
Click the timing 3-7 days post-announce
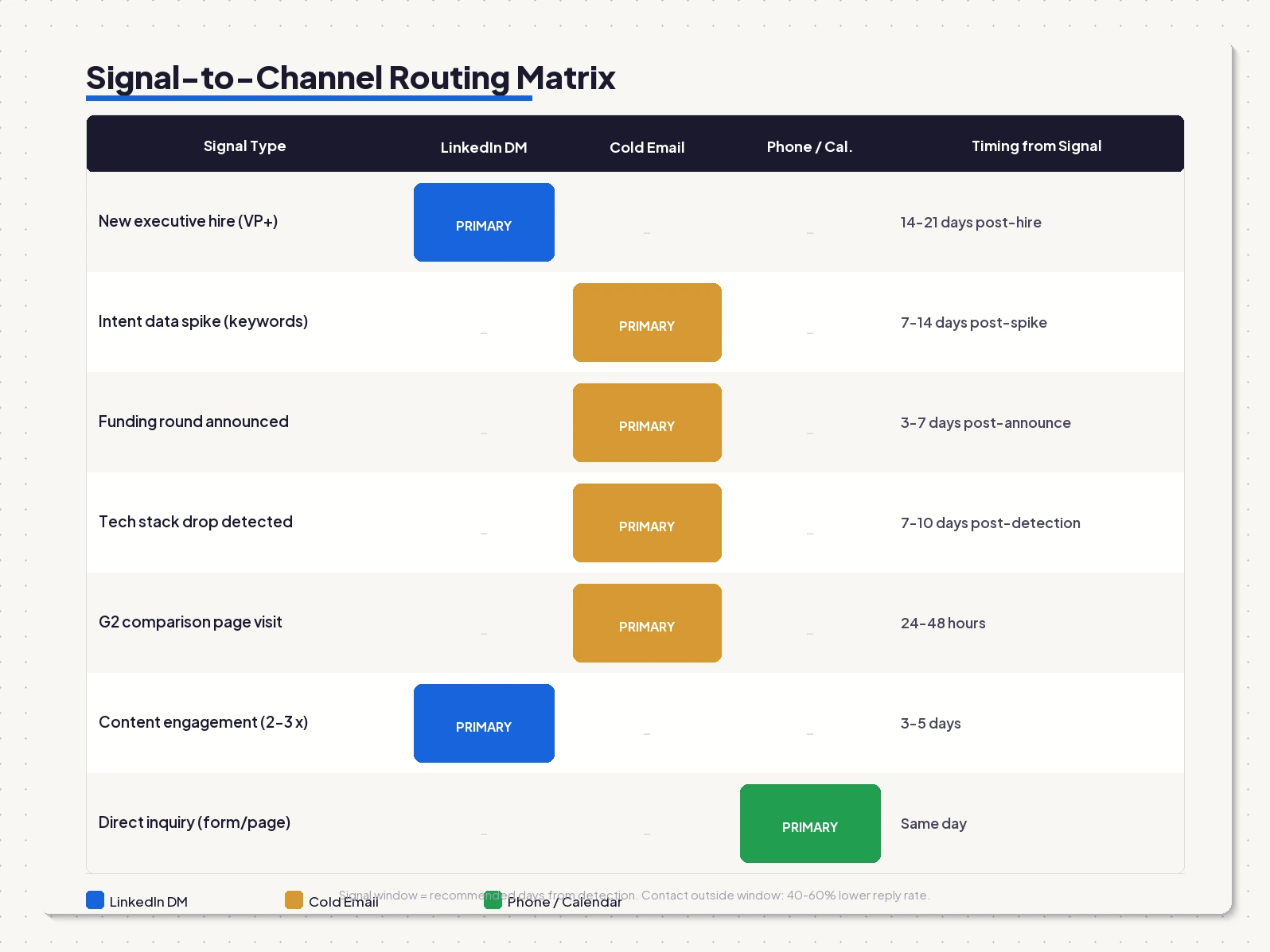click(986, 423)
